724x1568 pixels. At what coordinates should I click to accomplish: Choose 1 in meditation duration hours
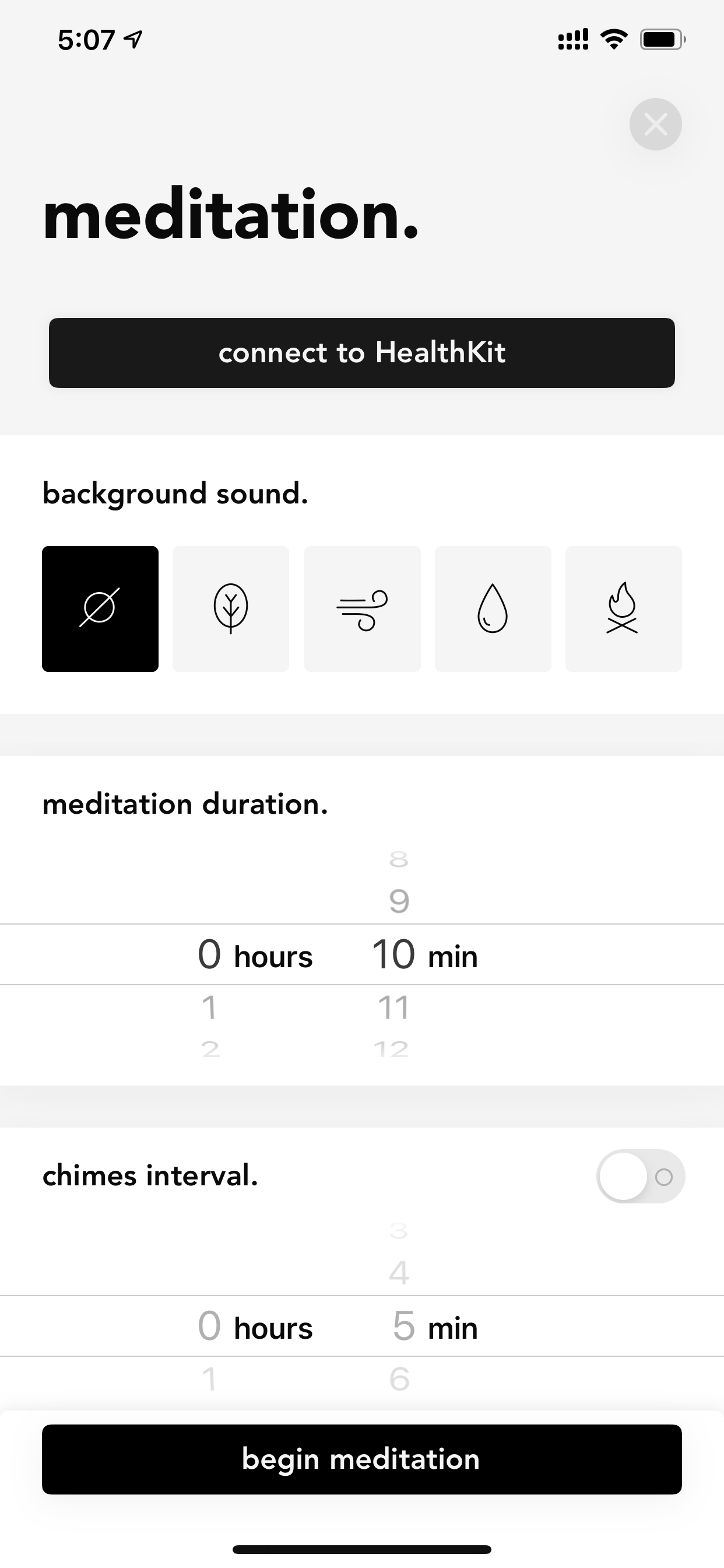[209, 1007]
